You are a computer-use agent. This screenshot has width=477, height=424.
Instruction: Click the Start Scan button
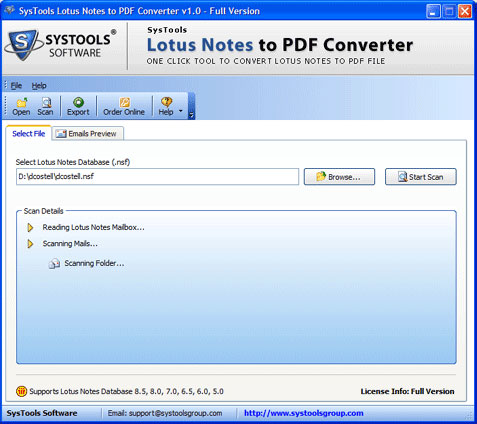coord(421,177)
